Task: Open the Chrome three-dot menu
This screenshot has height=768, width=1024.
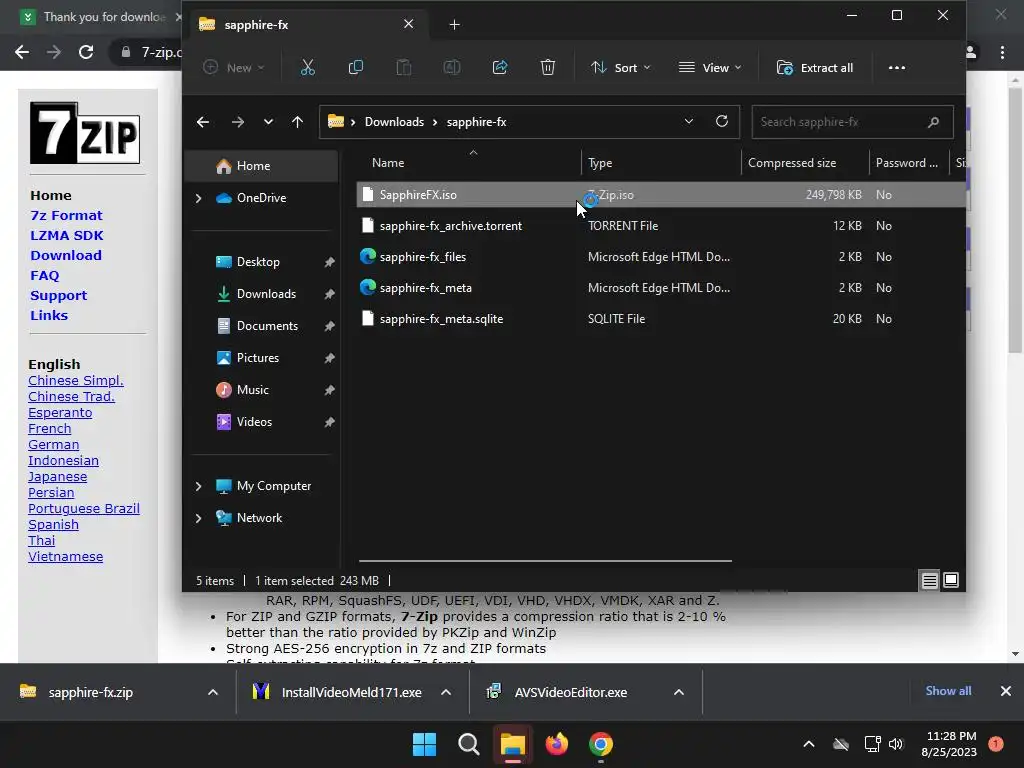Action: tap(1002, 52)
